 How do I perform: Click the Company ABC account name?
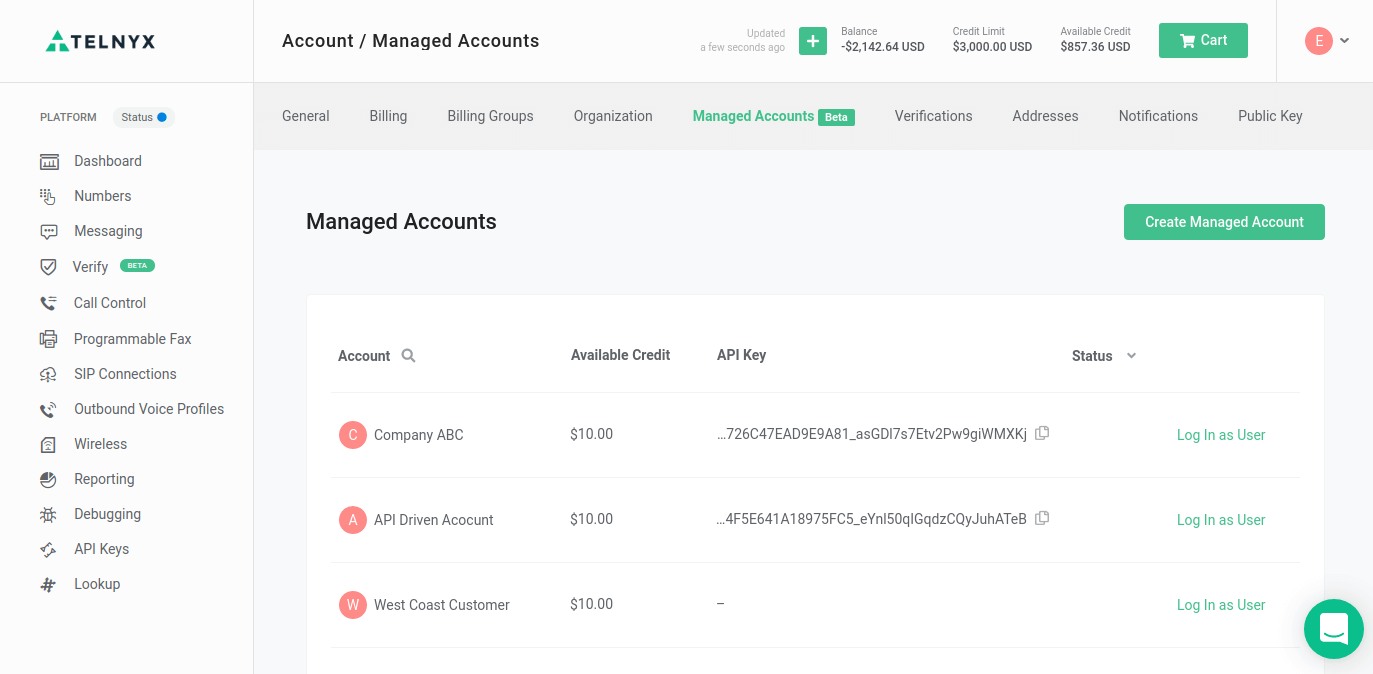pos(419,435)
